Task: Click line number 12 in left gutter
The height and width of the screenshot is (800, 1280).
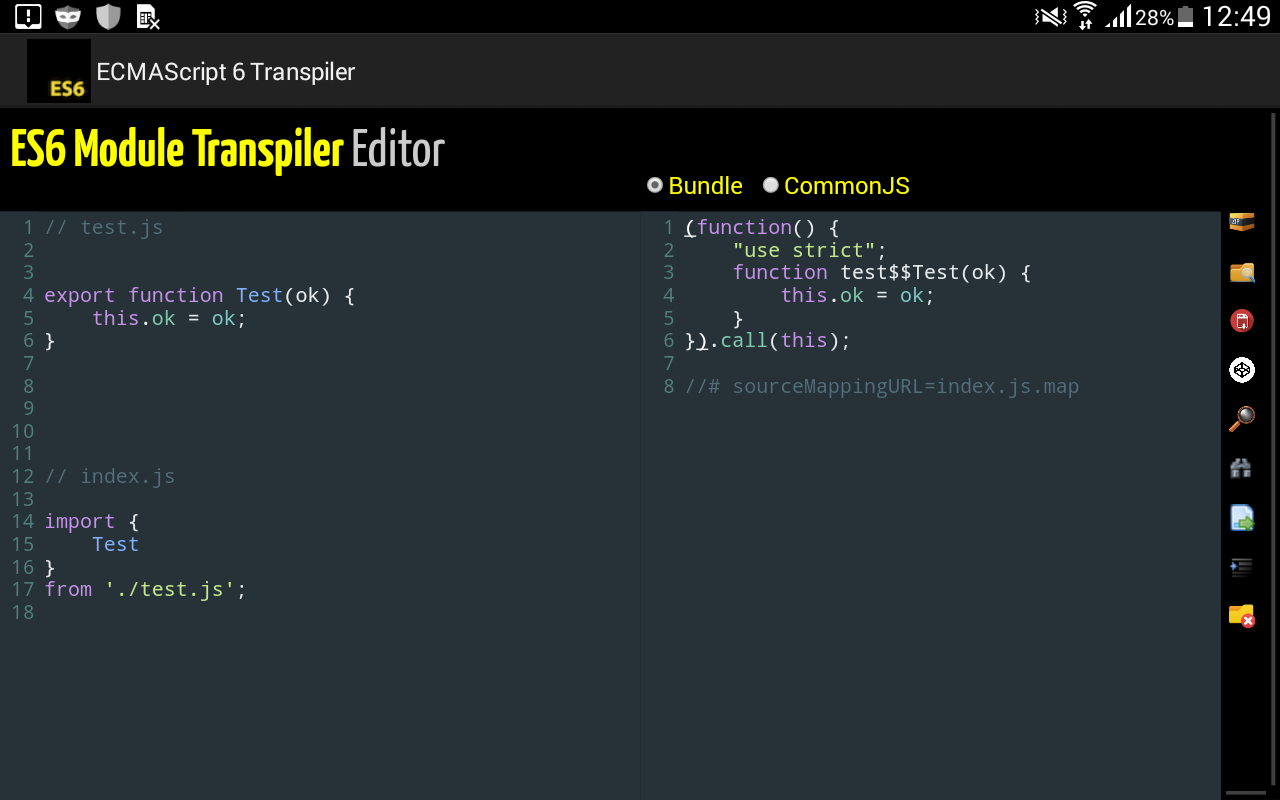Action: coord(23,476)
